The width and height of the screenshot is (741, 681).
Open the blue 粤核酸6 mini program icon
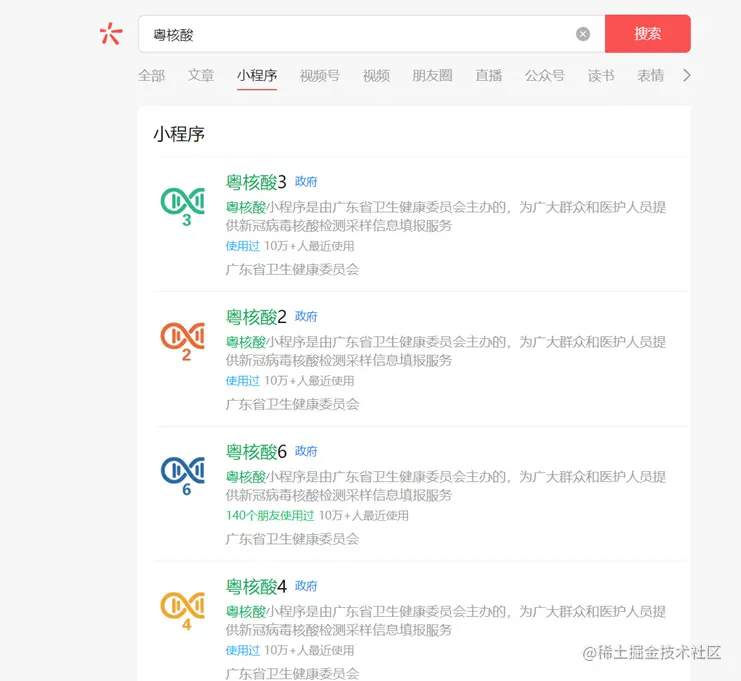[x=183, y=476]
